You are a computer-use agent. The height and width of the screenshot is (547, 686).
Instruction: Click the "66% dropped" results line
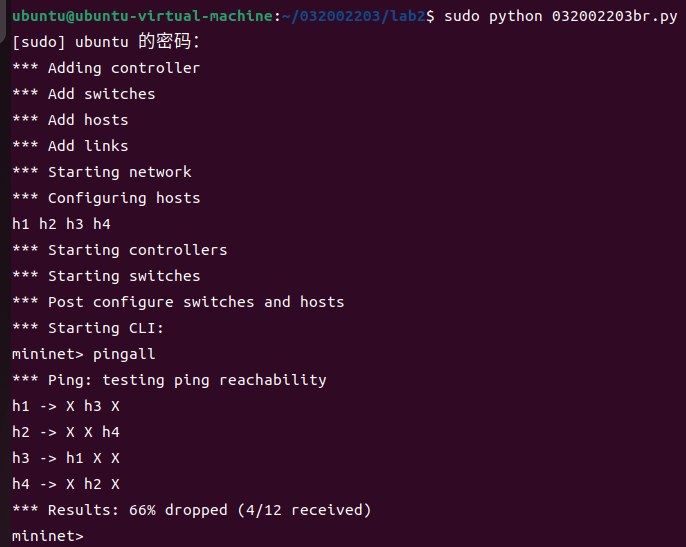[x=191, y=510]
